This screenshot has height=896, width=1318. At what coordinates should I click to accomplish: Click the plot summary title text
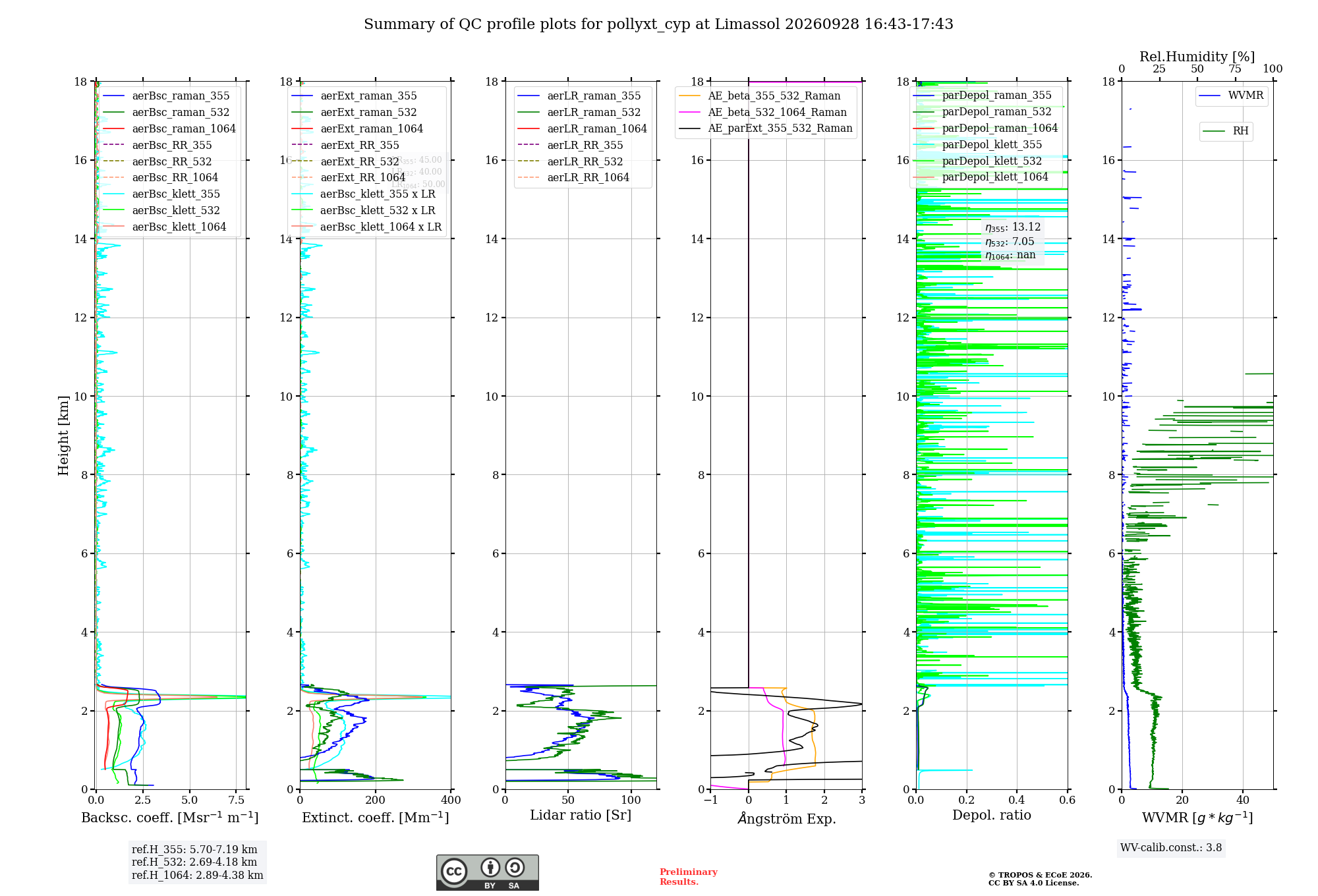point(658,24)
